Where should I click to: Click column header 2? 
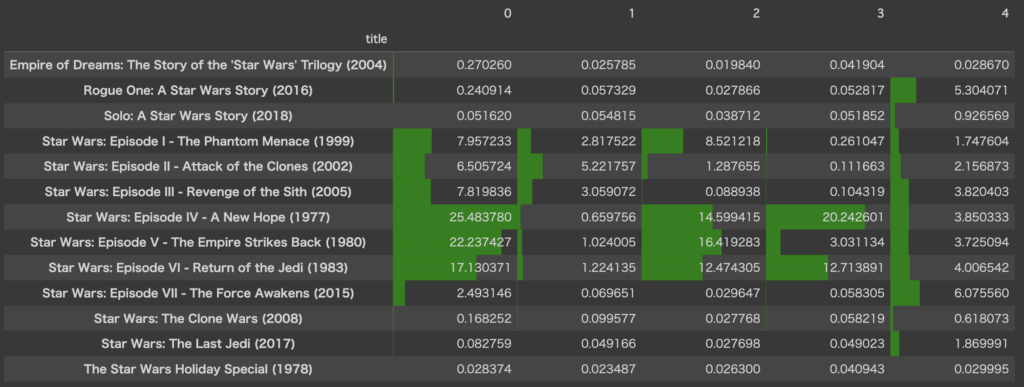[x=756, y=13]
